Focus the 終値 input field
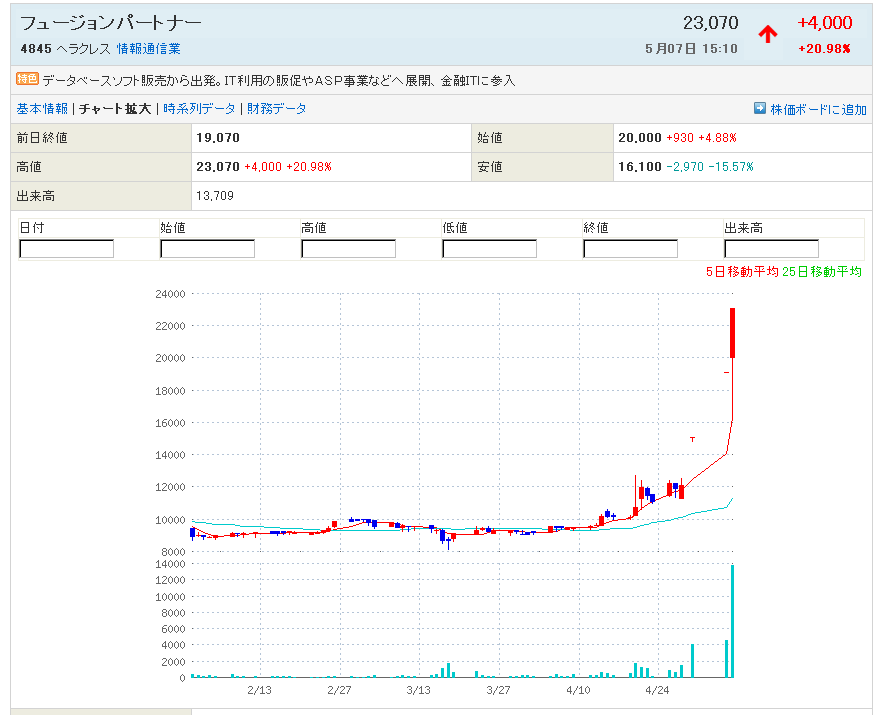 pyautogui.click(x=631, y=249)
